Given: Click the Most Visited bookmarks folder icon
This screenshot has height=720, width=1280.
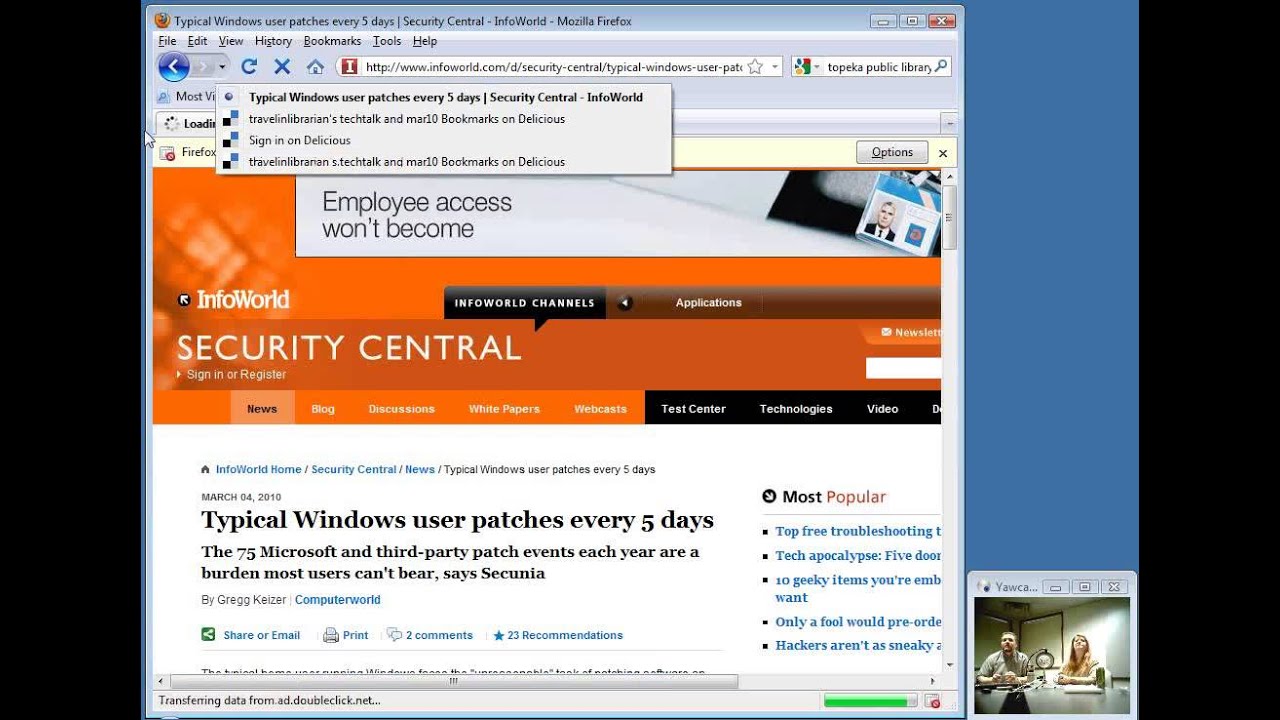Looking at the screenshot, I should pyautogui.click(x=164, y=97).
